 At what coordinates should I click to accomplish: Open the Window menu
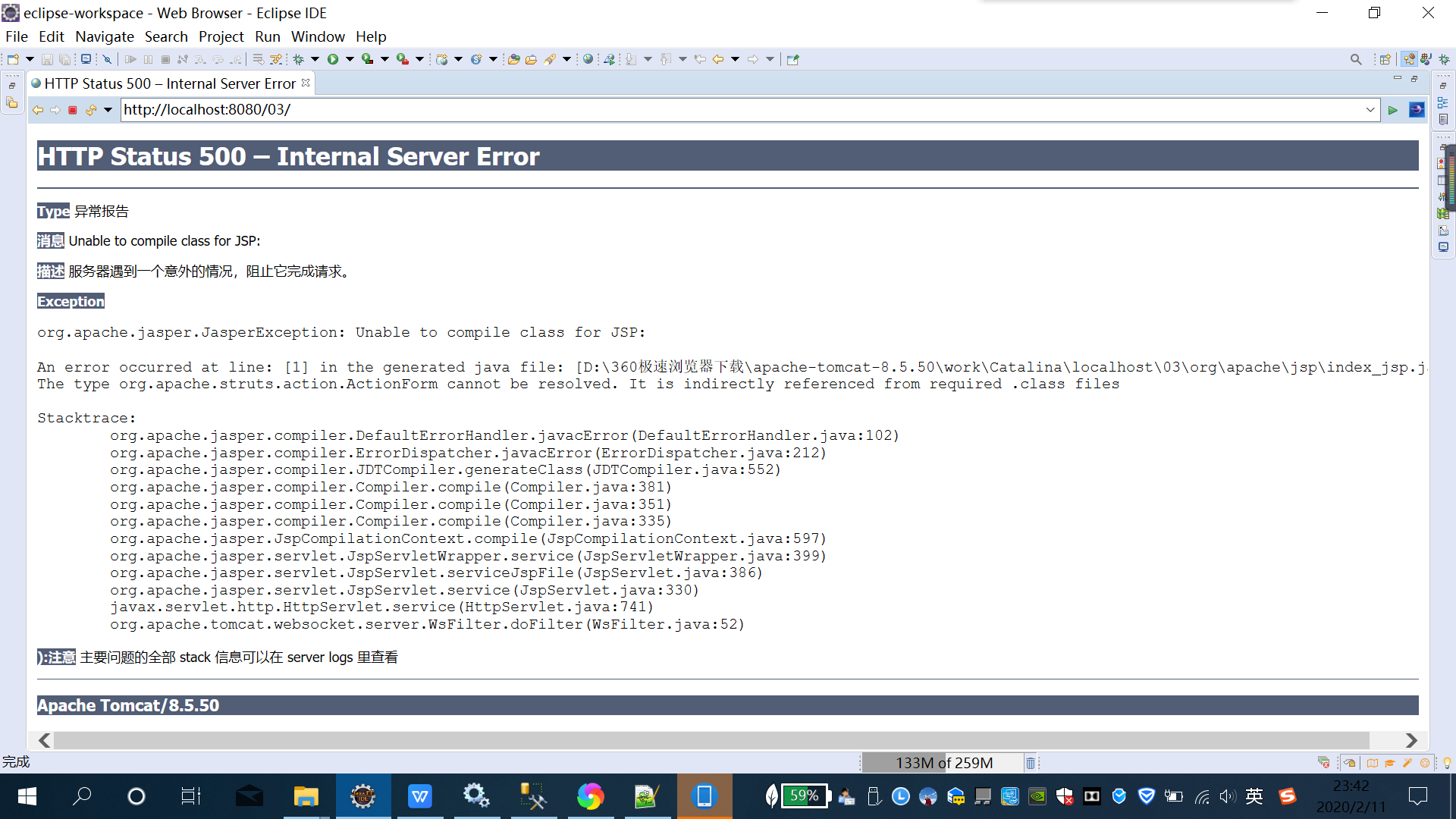[318, 36]
